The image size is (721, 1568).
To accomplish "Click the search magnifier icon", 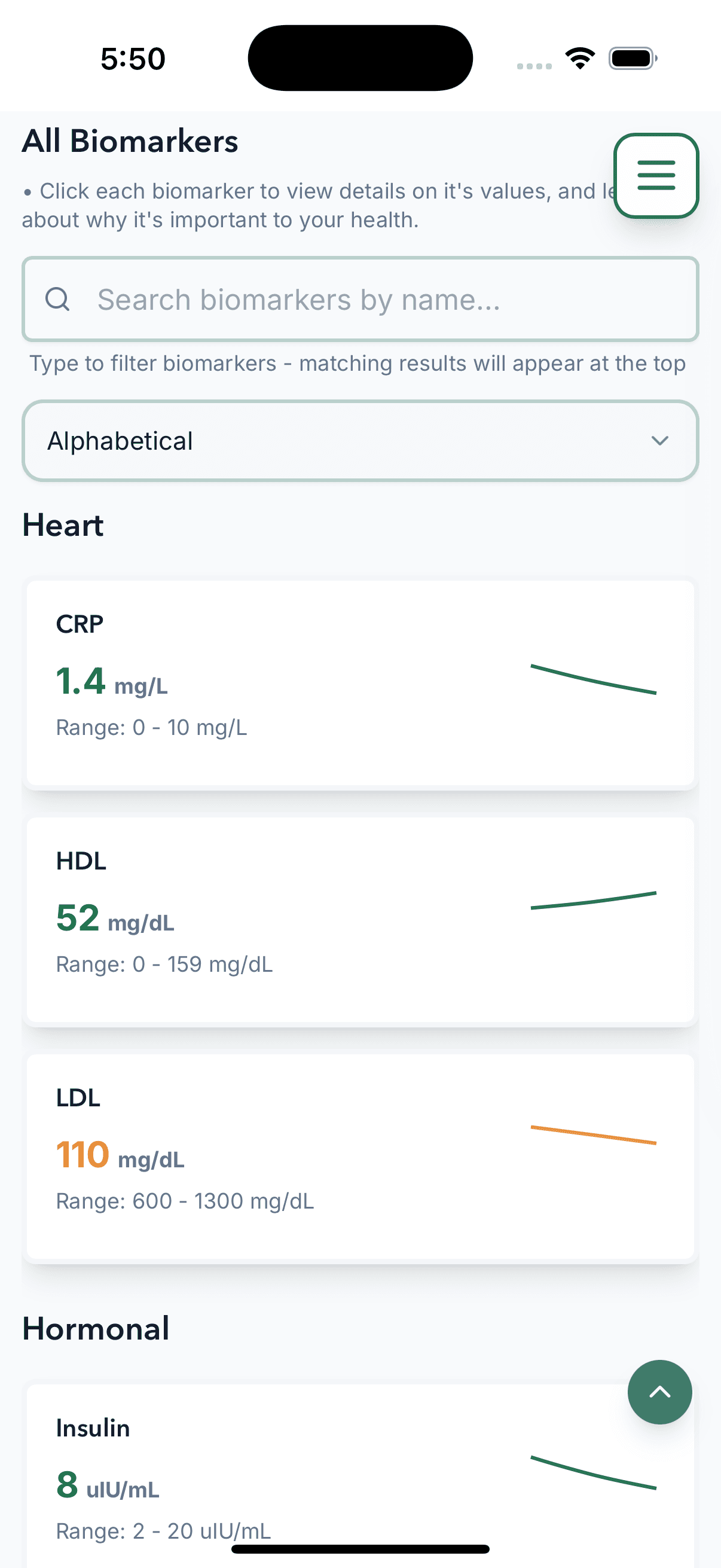I will pos(57,299).
